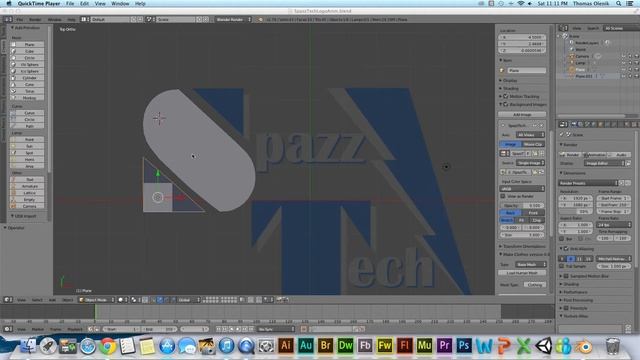Viewport: 640px width, 360px height.
Task: Add a Plane mesh from Add Primitive
Action: (27, 44)
